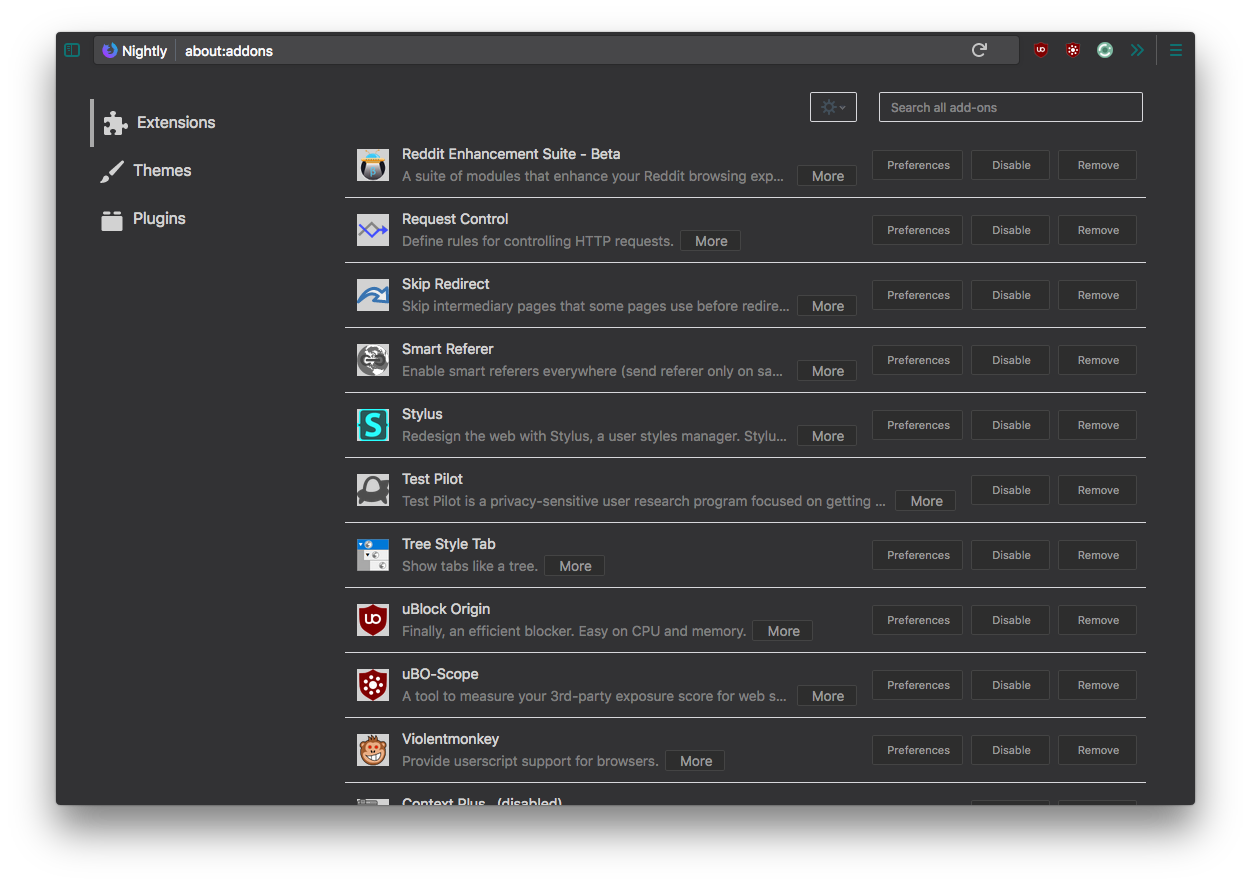
Task: Open the uBlock Origin toolbar icon
Action: (1041, 50)
